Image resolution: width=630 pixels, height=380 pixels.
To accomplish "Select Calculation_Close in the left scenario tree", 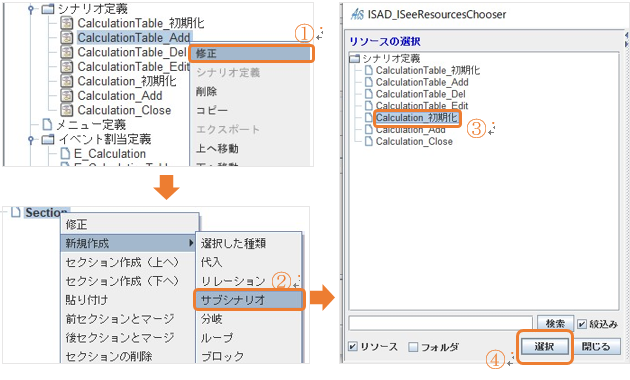I will click(x=124, y=110).
